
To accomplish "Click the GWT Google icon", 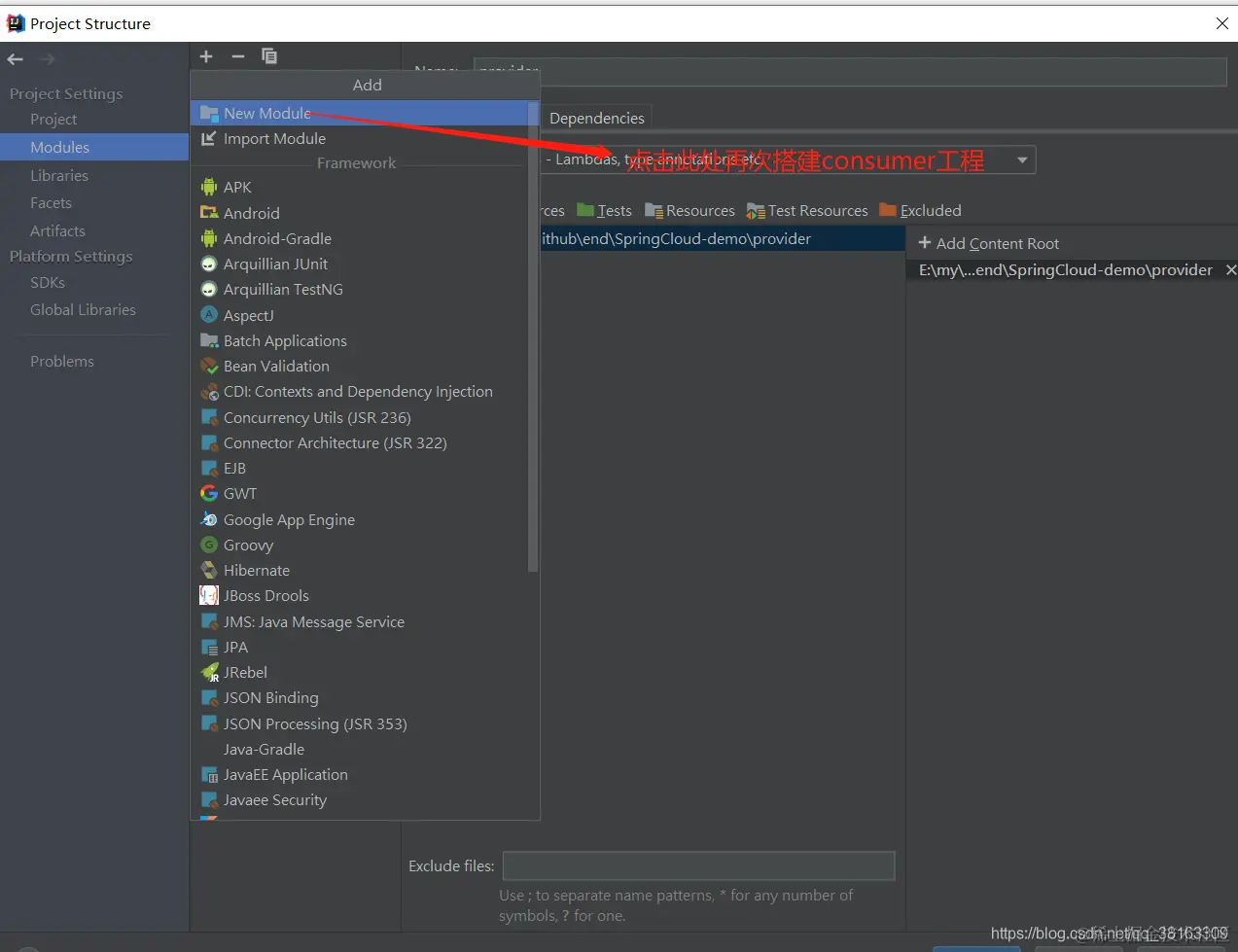I will 208,493.
